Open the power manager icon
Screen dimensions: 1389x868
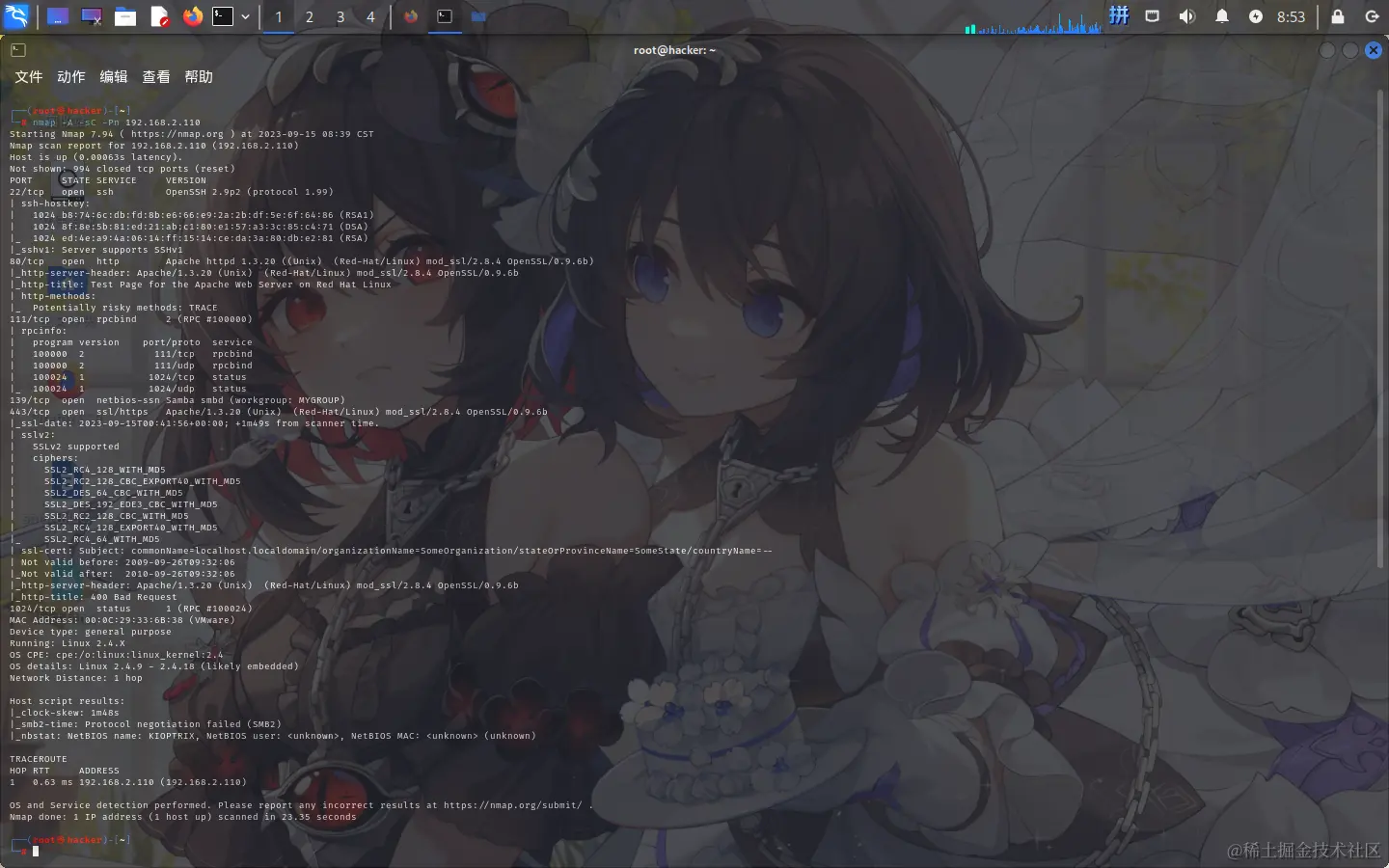coord(1256,16)
